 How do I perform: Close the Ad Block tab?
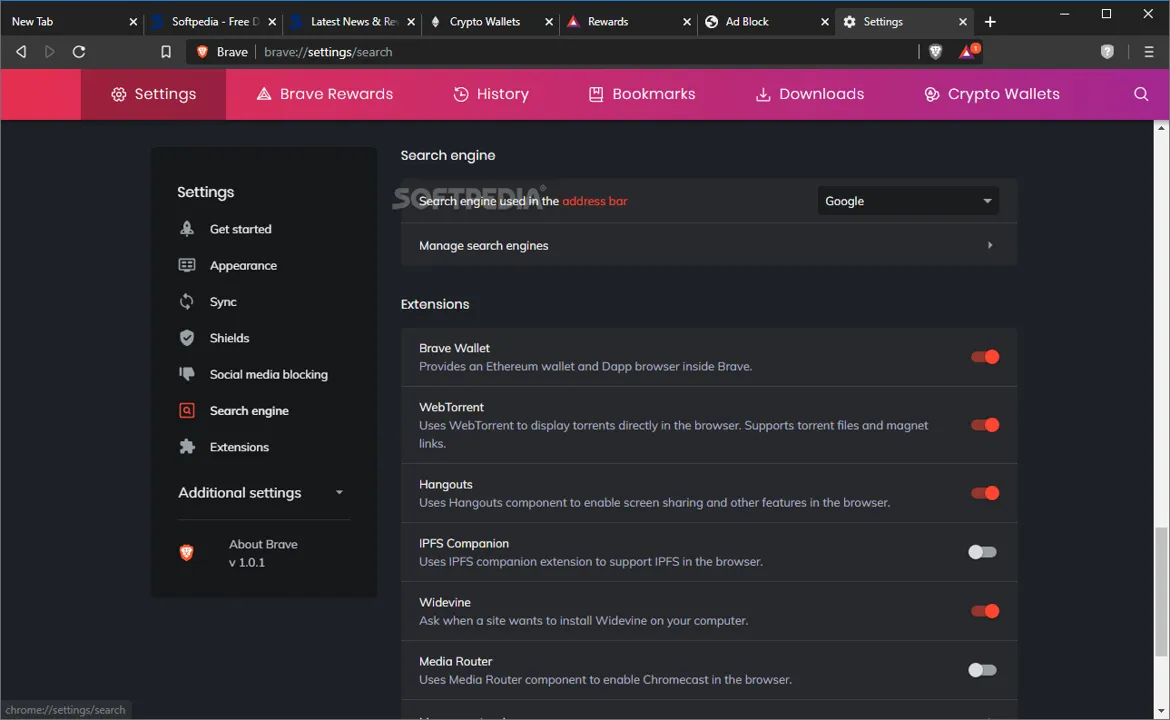click(825, 22)
